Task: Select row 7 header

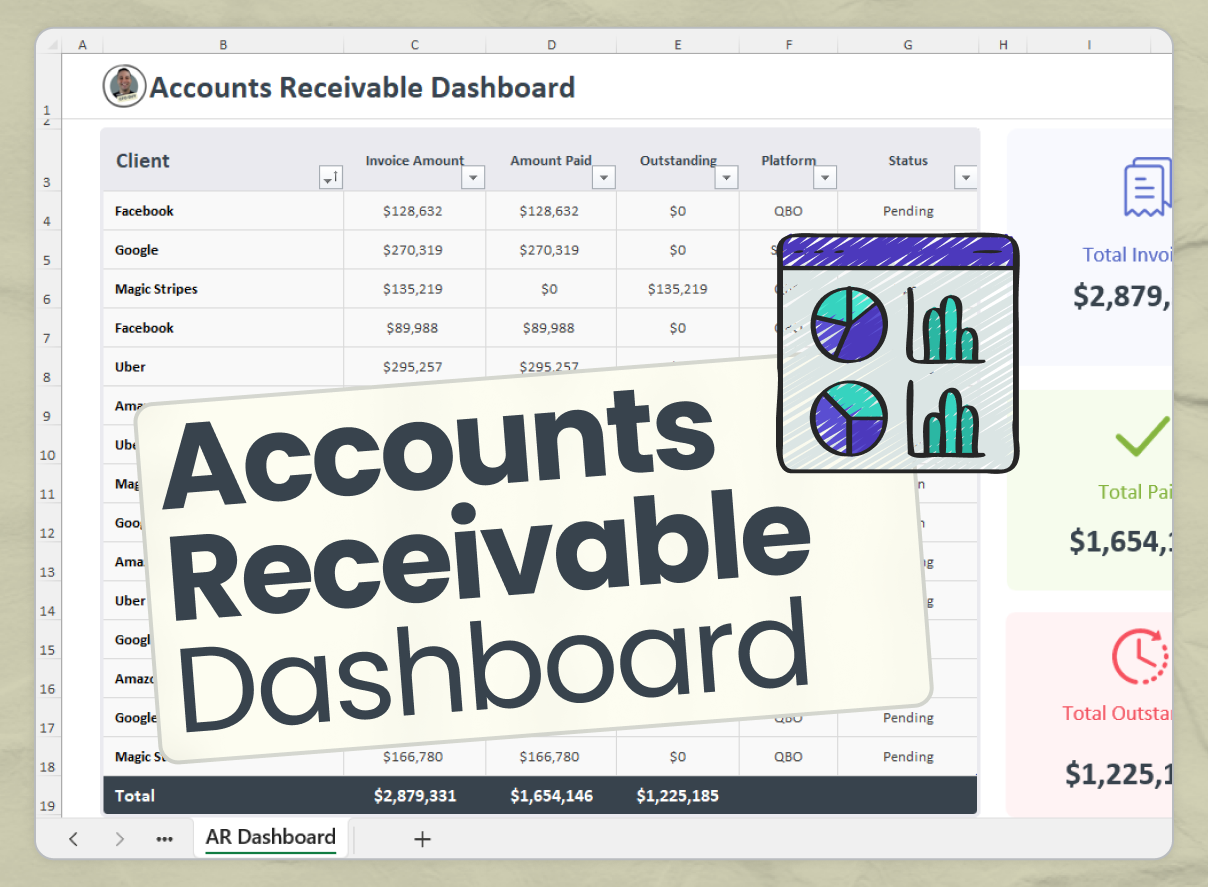Action: click(x=48, y=337)
